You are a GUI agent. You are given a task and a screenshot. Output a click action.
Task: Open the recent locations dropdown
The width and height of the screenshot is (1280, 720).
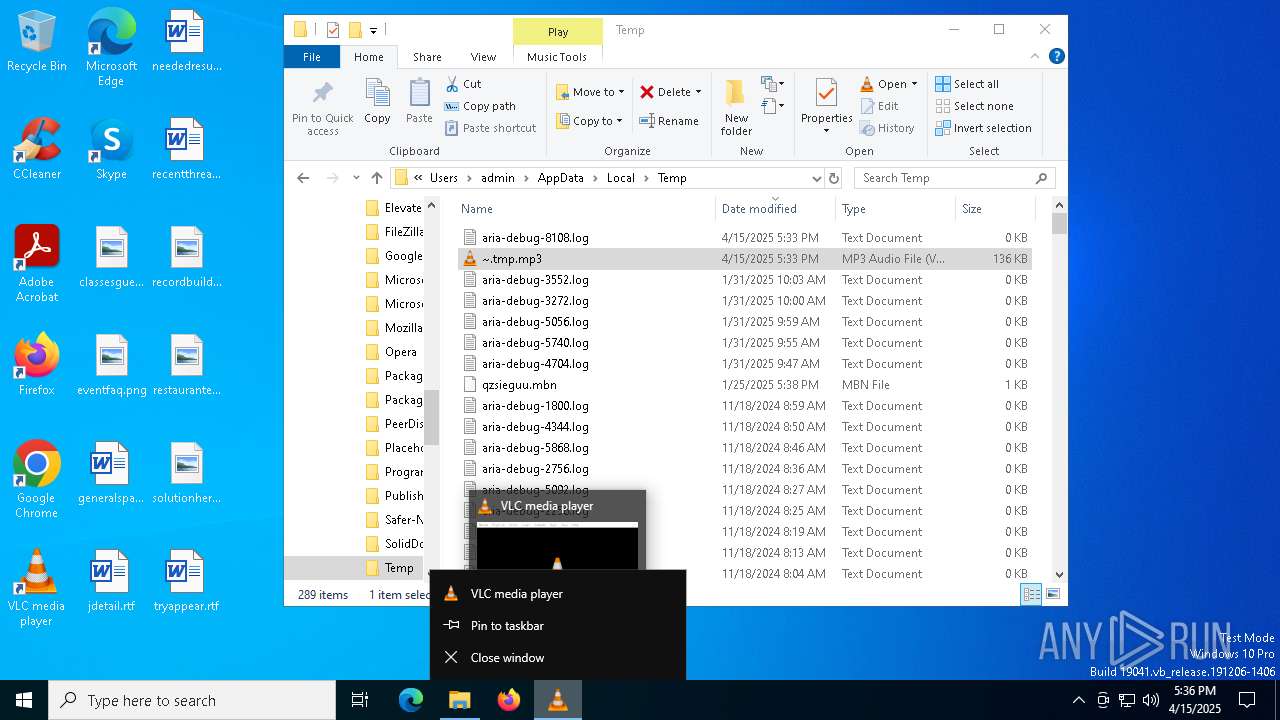(356, 178)
